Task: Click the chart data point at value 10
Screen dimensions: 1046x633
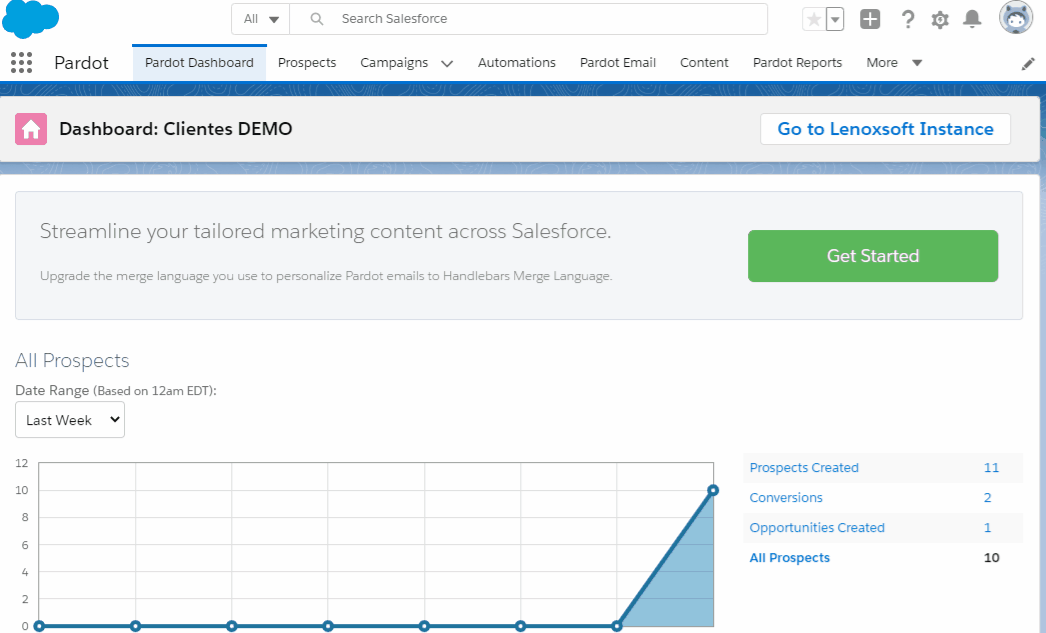Action: point(712,490)
